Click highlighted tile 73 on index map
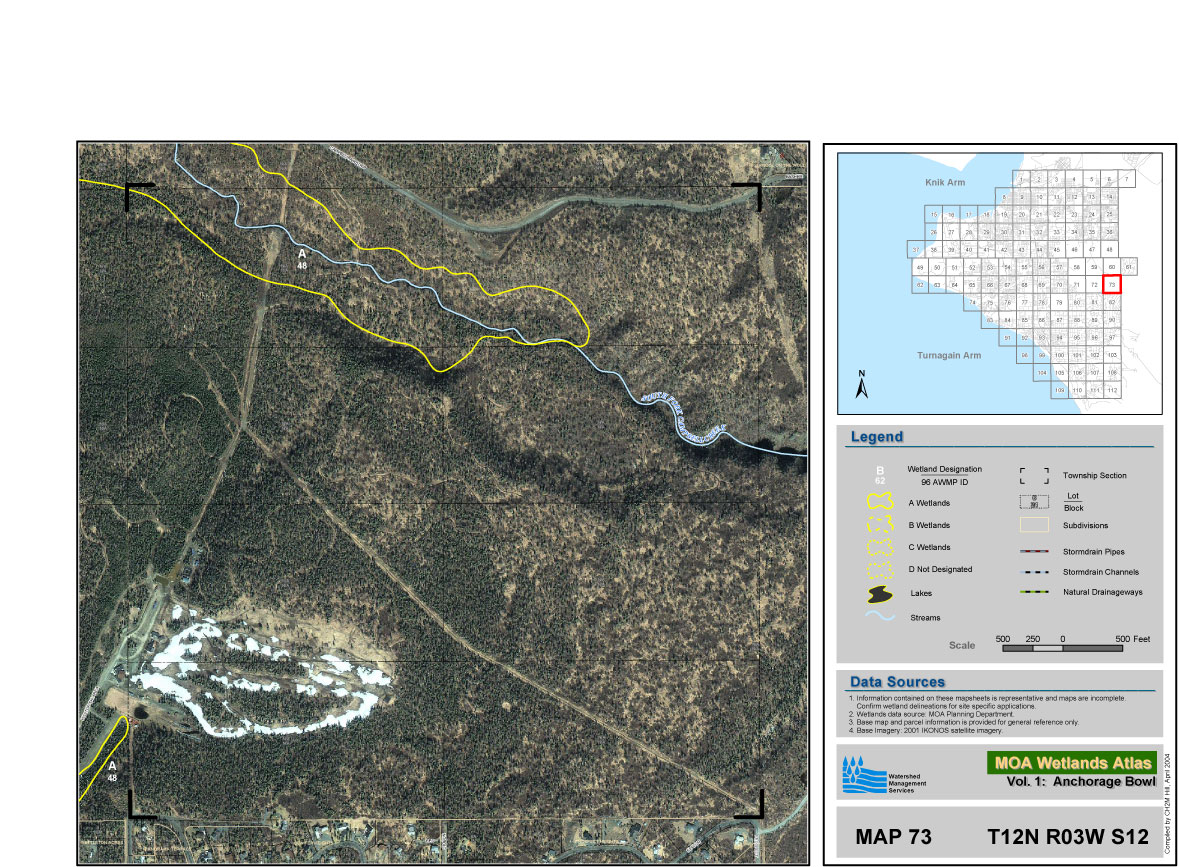This screenshot has width=1179, height=867. 1111,285
